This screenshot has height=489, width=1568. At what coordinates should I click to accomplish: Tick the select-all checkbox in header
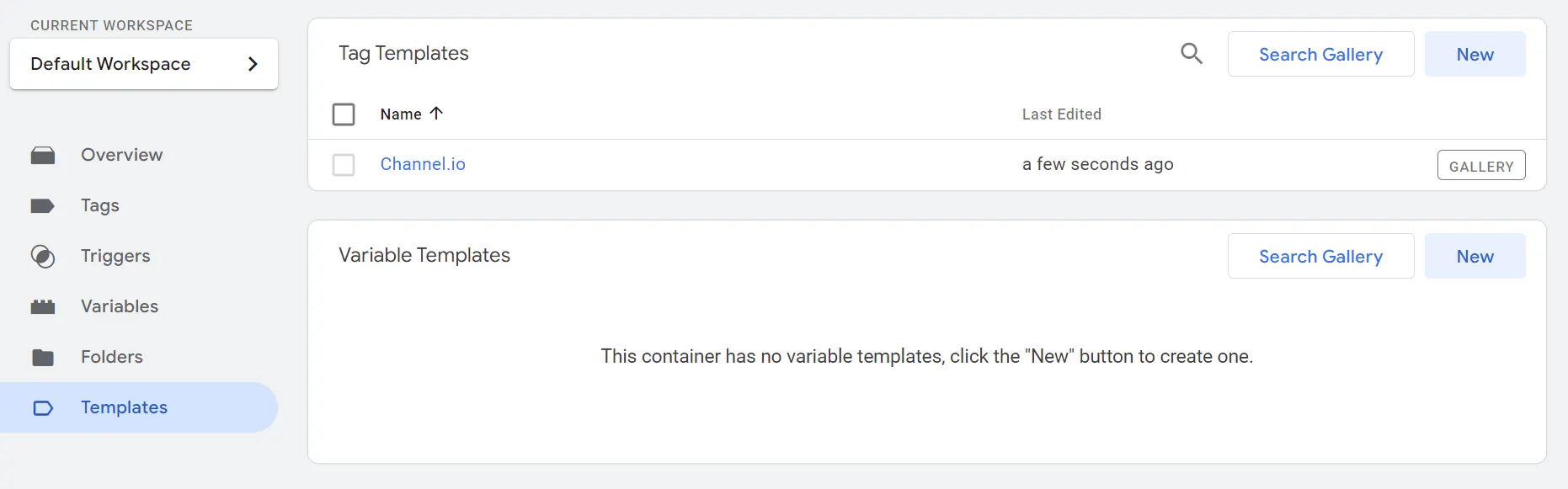coord(344,114)
